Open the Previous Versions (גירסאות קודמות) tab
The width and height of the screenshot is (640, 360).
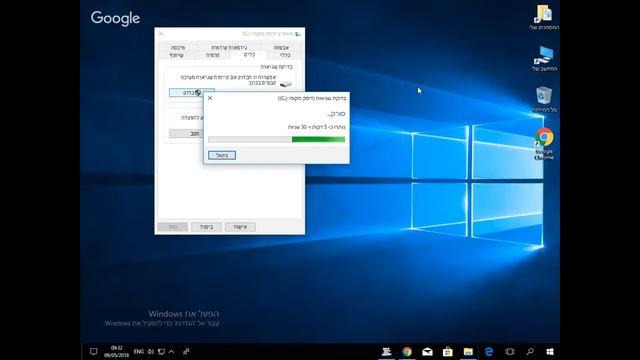point(229,47)
